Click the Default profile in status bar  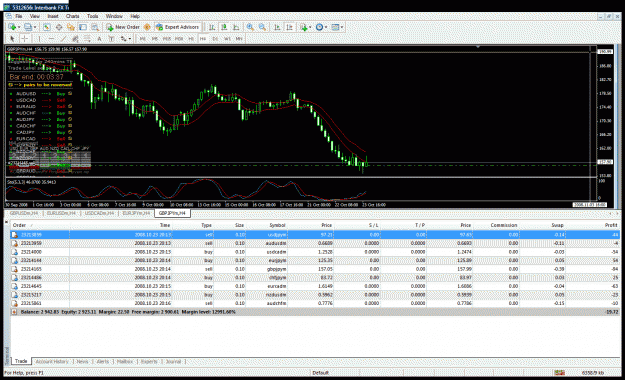(x=320, y=373)
